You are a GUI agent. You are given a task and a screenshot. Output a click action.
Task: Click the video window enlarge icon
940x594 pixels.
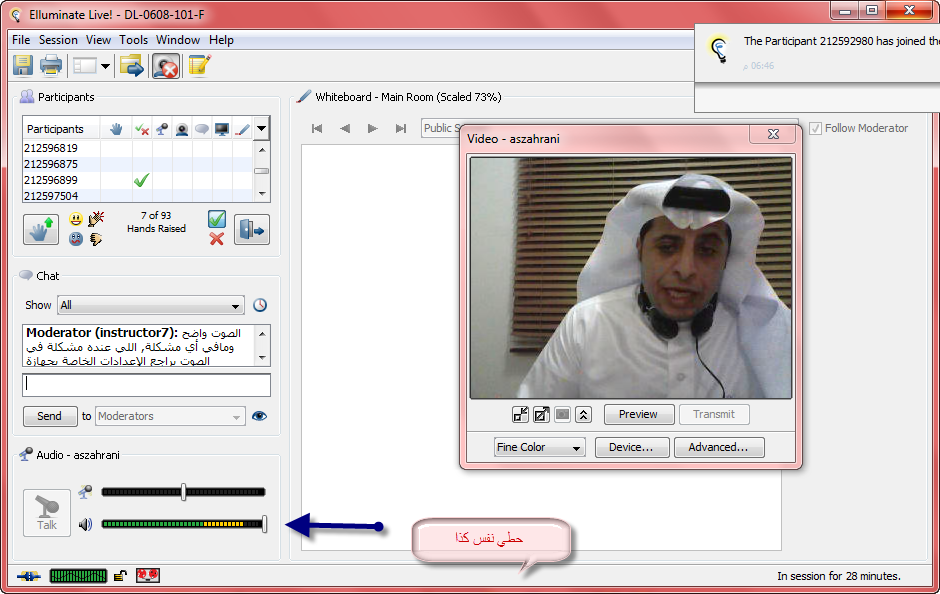(541, 414)
